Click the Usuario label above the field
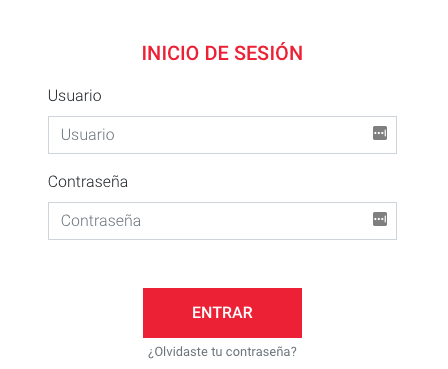The height and width of the screenshot is (369, 448). click(75, 96)
